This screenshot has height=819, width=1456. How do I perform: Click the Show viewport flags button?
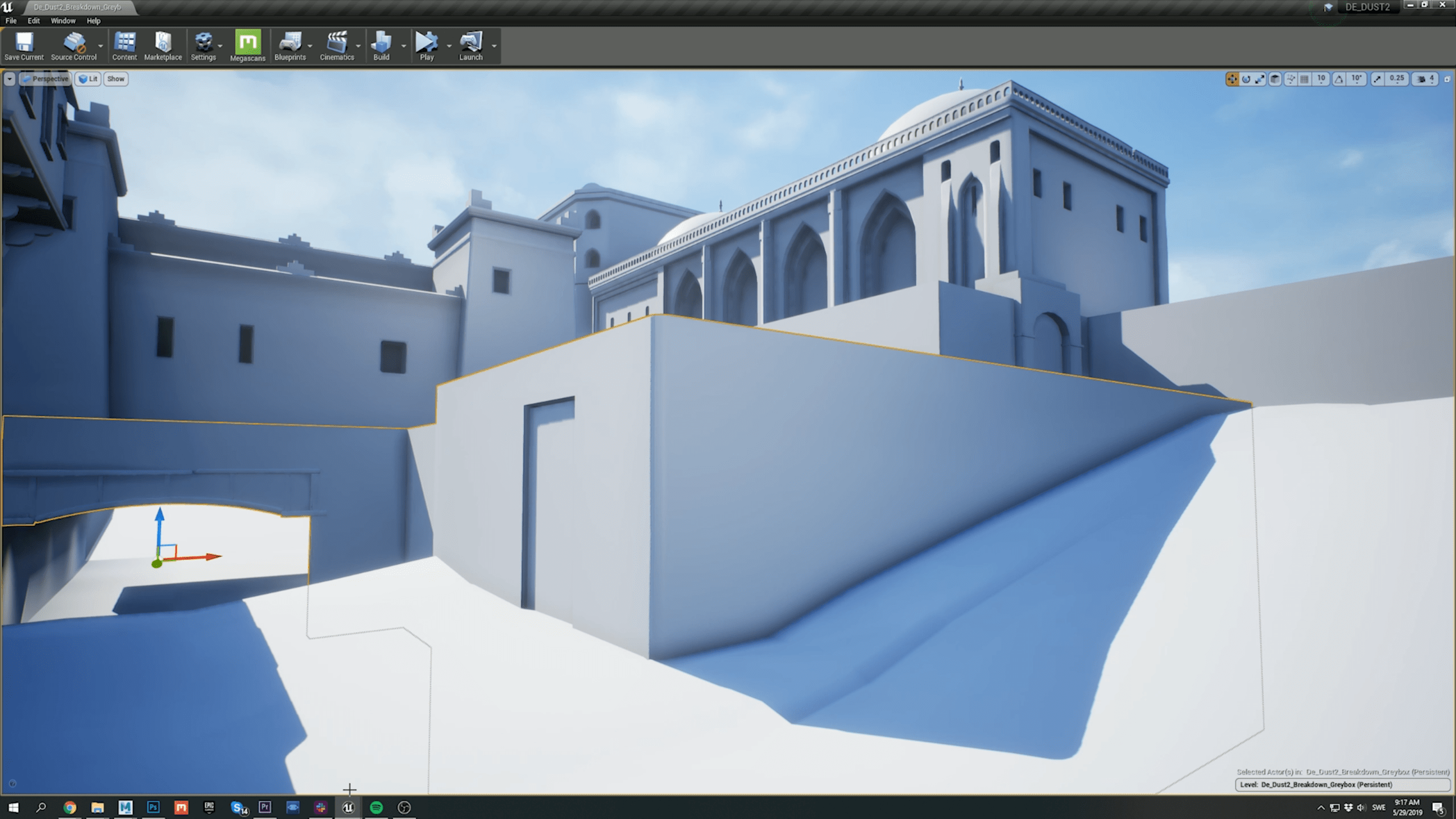pyautogui.click(x=115, y=79)
